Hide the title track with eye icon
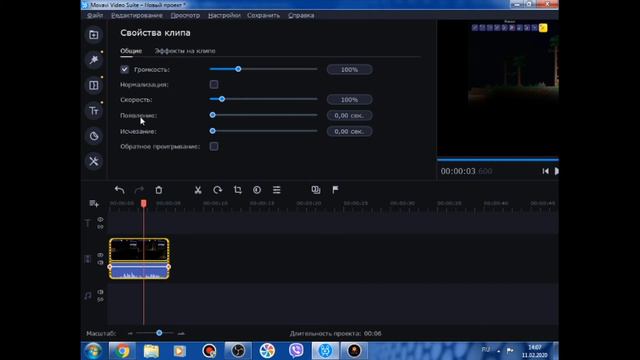This screenshot has width=640, height=360. click(100, 220)
